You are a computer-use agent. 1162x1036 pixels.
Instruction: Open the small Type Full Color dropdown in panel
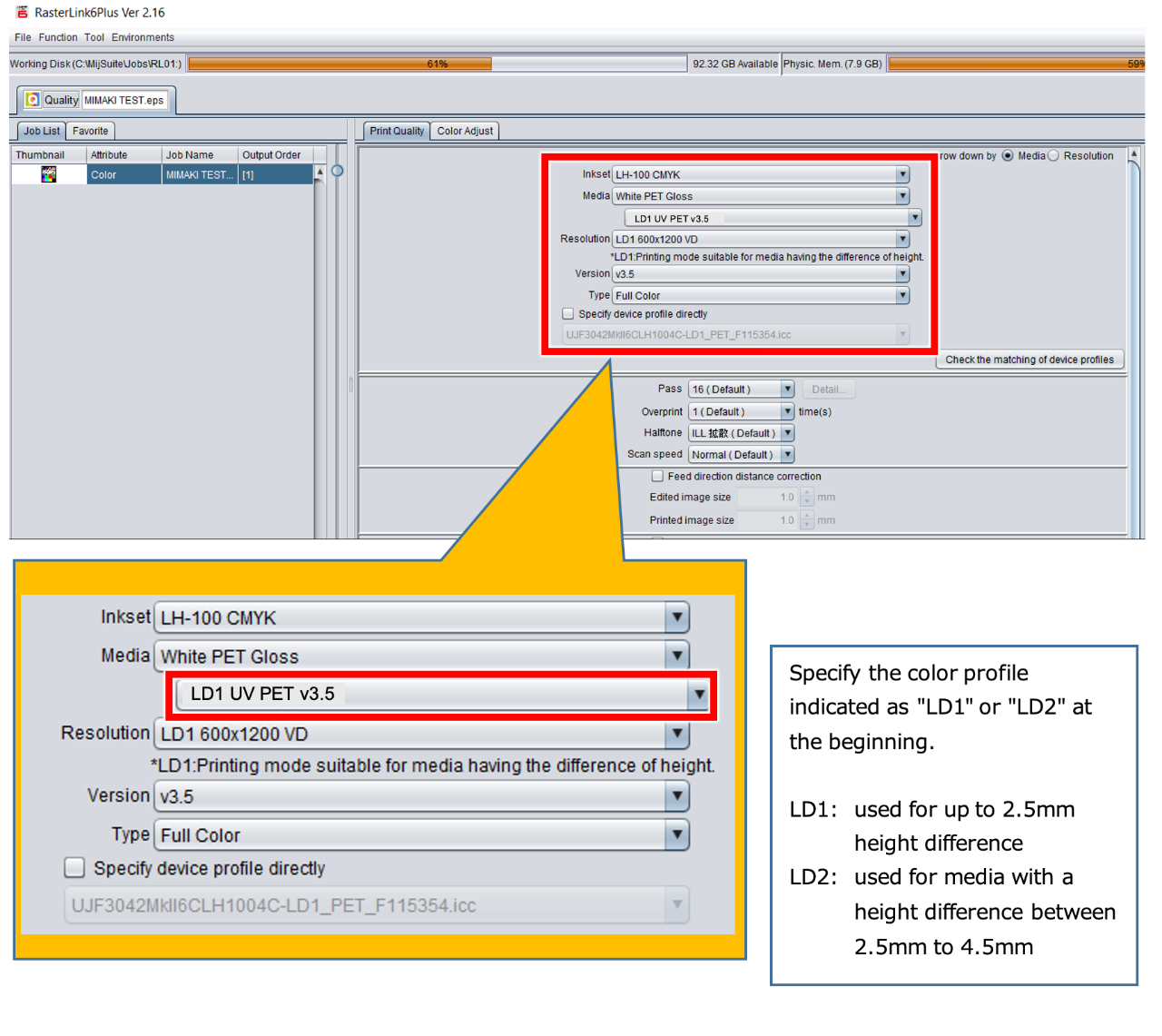click(x=761, y=295)
